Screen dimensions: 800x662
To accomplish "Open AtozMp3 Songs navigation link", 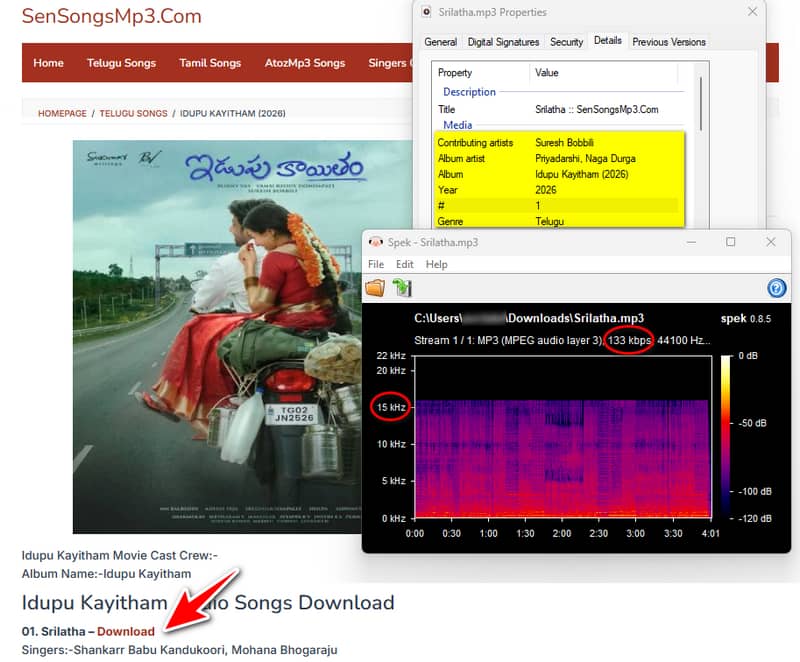I will pos(305,63).
